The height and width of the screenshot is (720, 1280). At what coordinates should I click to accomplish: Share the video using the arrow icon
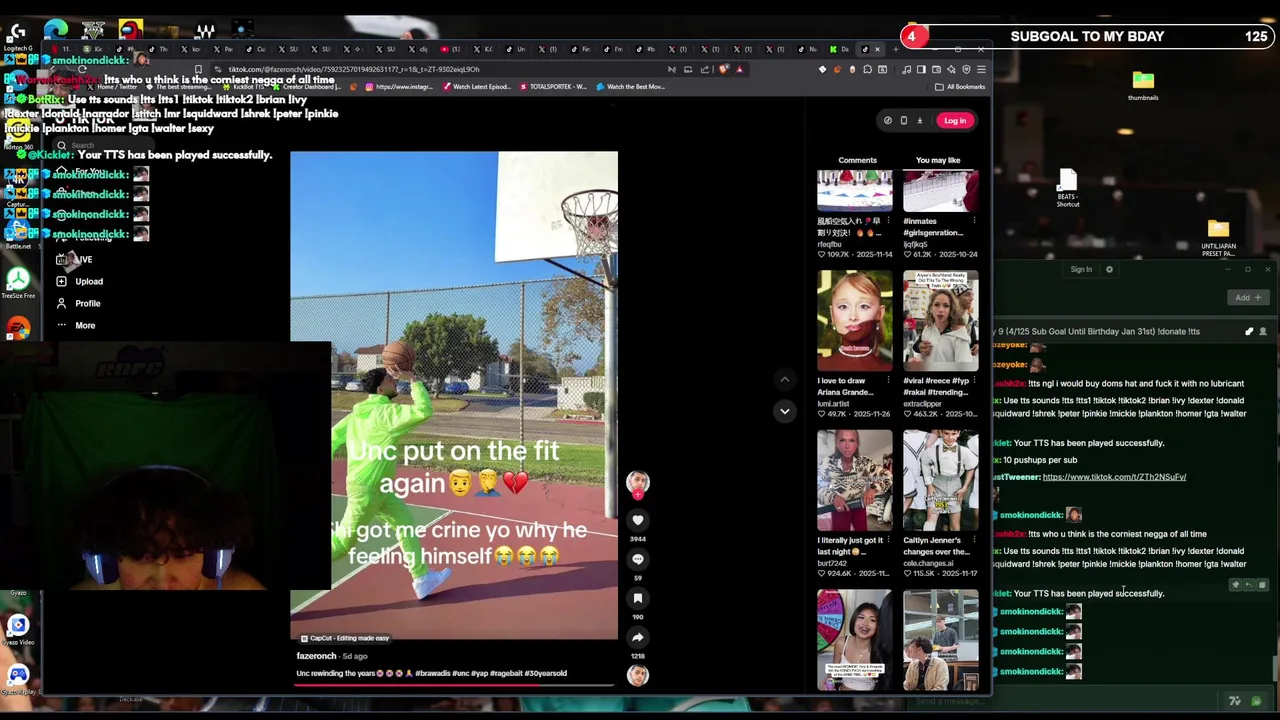(637, 637)
